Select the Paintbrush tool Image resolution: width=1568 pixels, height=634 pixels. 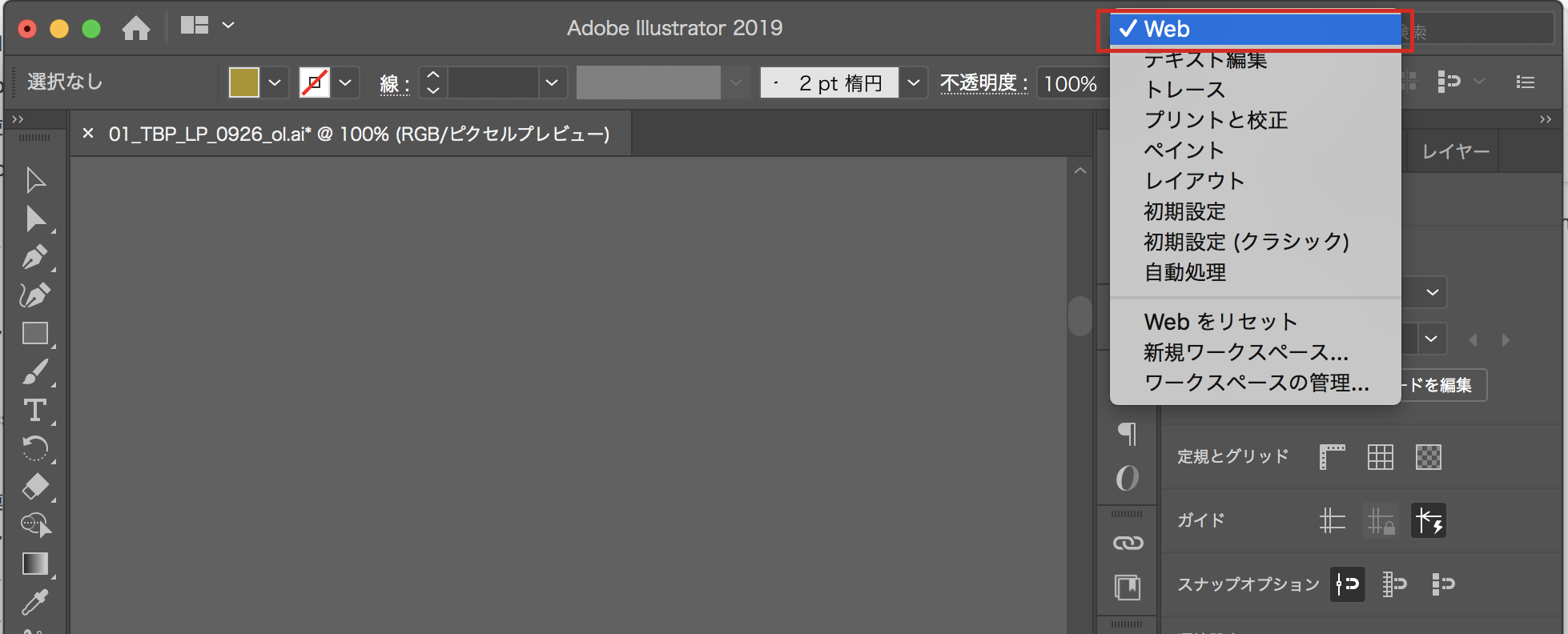(x=35, y=372)
